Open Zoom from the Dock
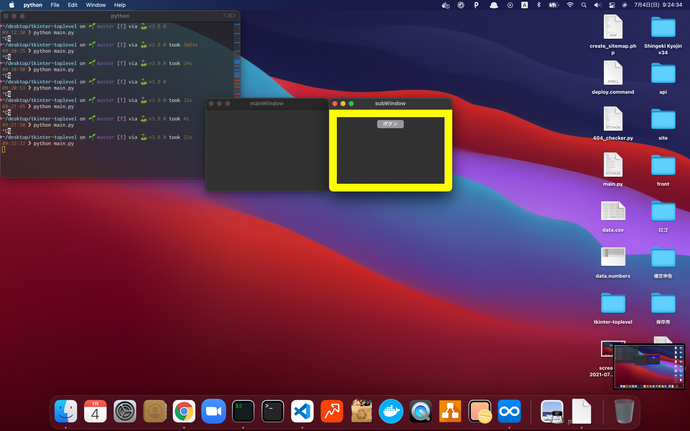The width and height of the screenshot is (690, 431). [213, 411]
